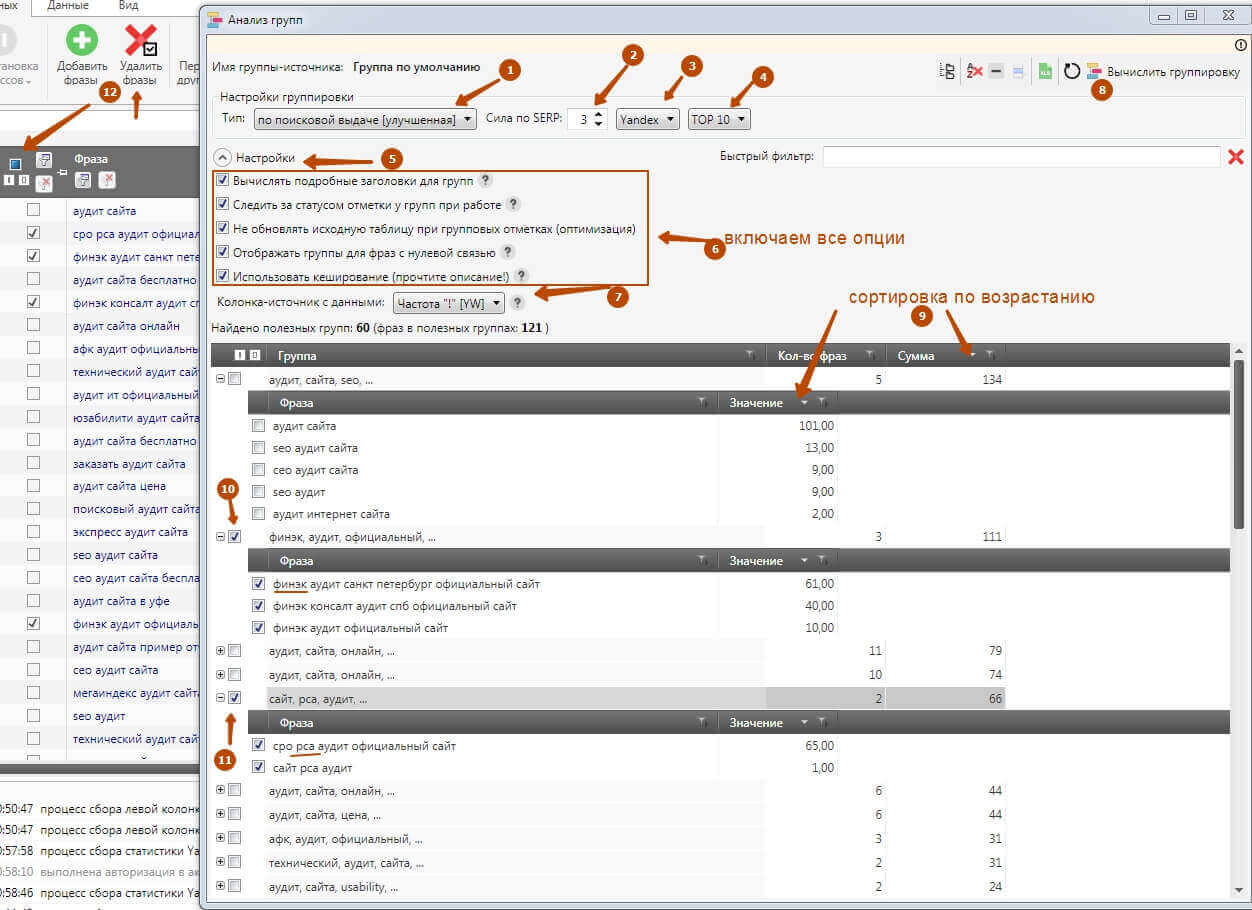Screen dimensions: 1252x910
Task: Sort by the Сумма column header
Action: (x=916, y=355)
